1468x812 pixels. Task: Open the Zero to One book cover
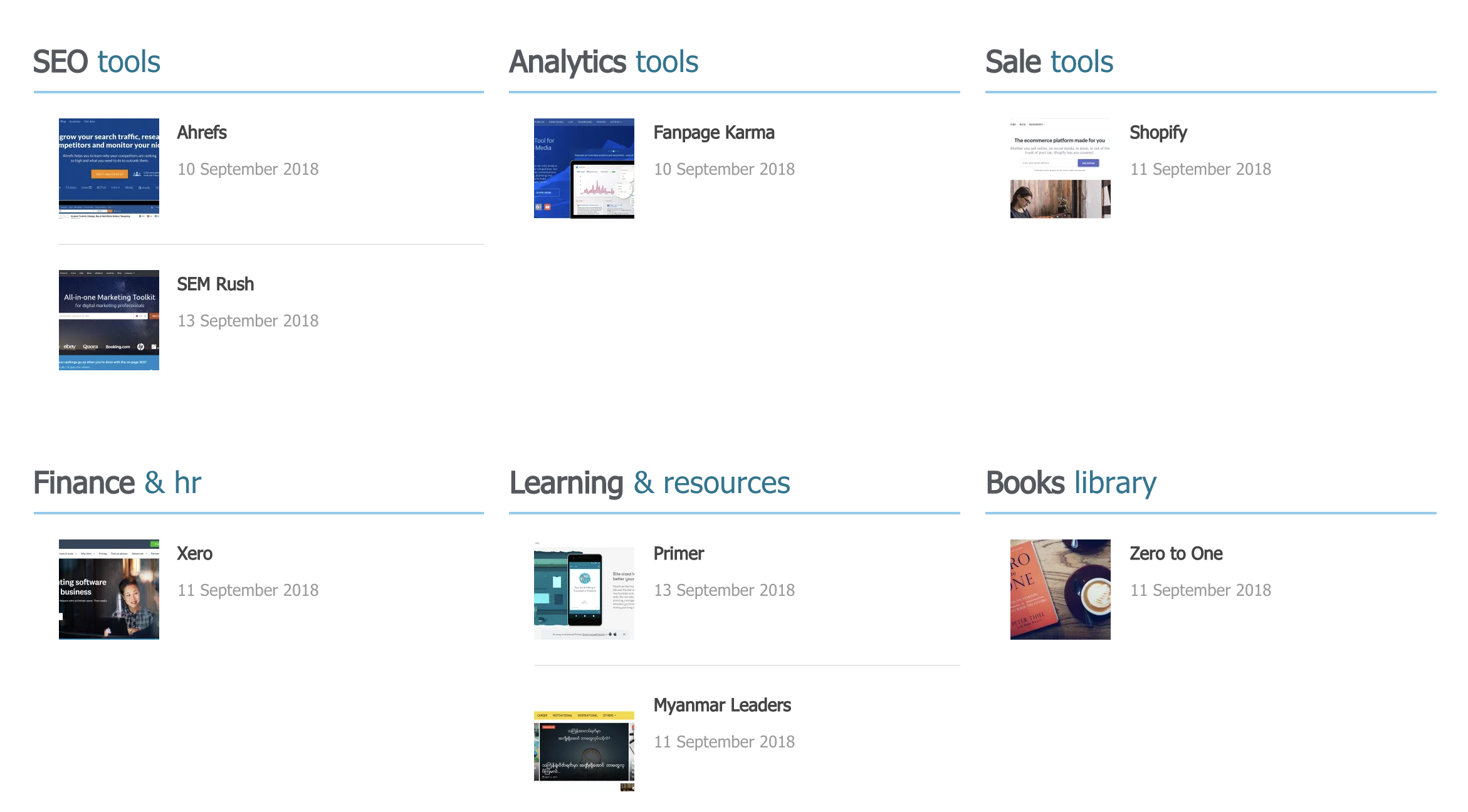[x=1060, y=589]
